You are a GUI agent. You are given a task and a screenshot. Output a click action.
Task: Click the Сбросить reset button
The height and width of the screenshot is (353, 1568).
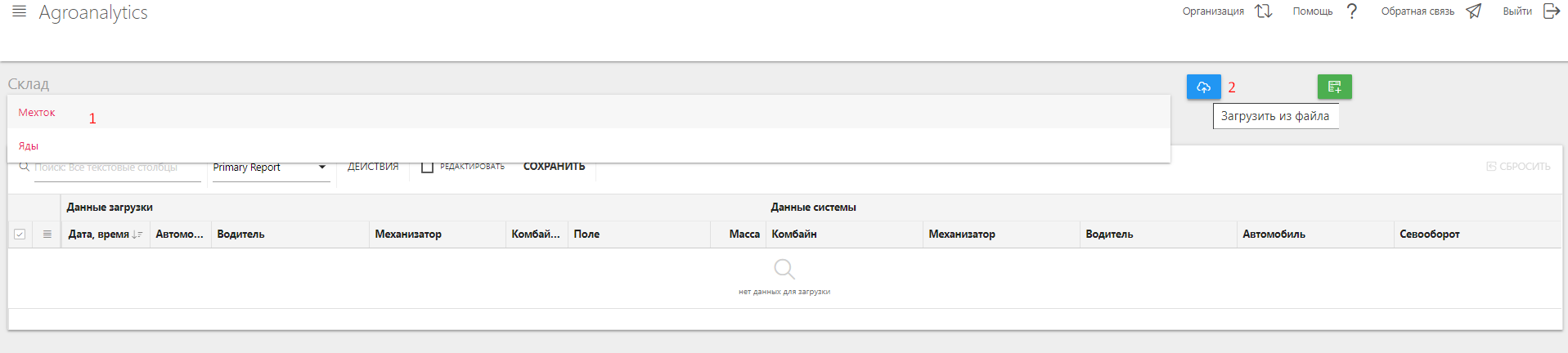coord(1518,167)
